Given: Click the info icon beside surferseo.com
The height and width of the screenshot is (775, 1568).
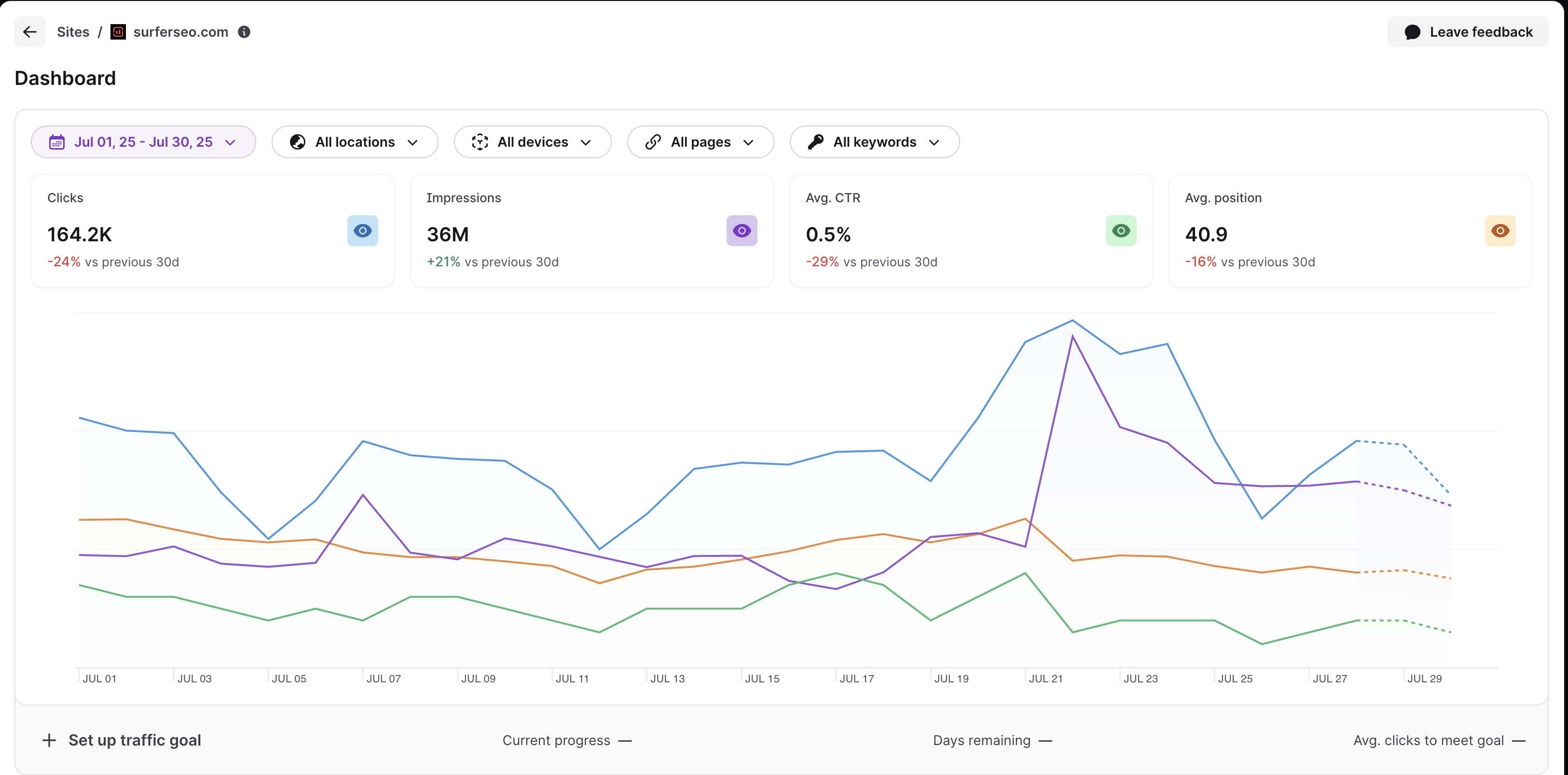Looking at the screenshot, I should tap(244, 32).
